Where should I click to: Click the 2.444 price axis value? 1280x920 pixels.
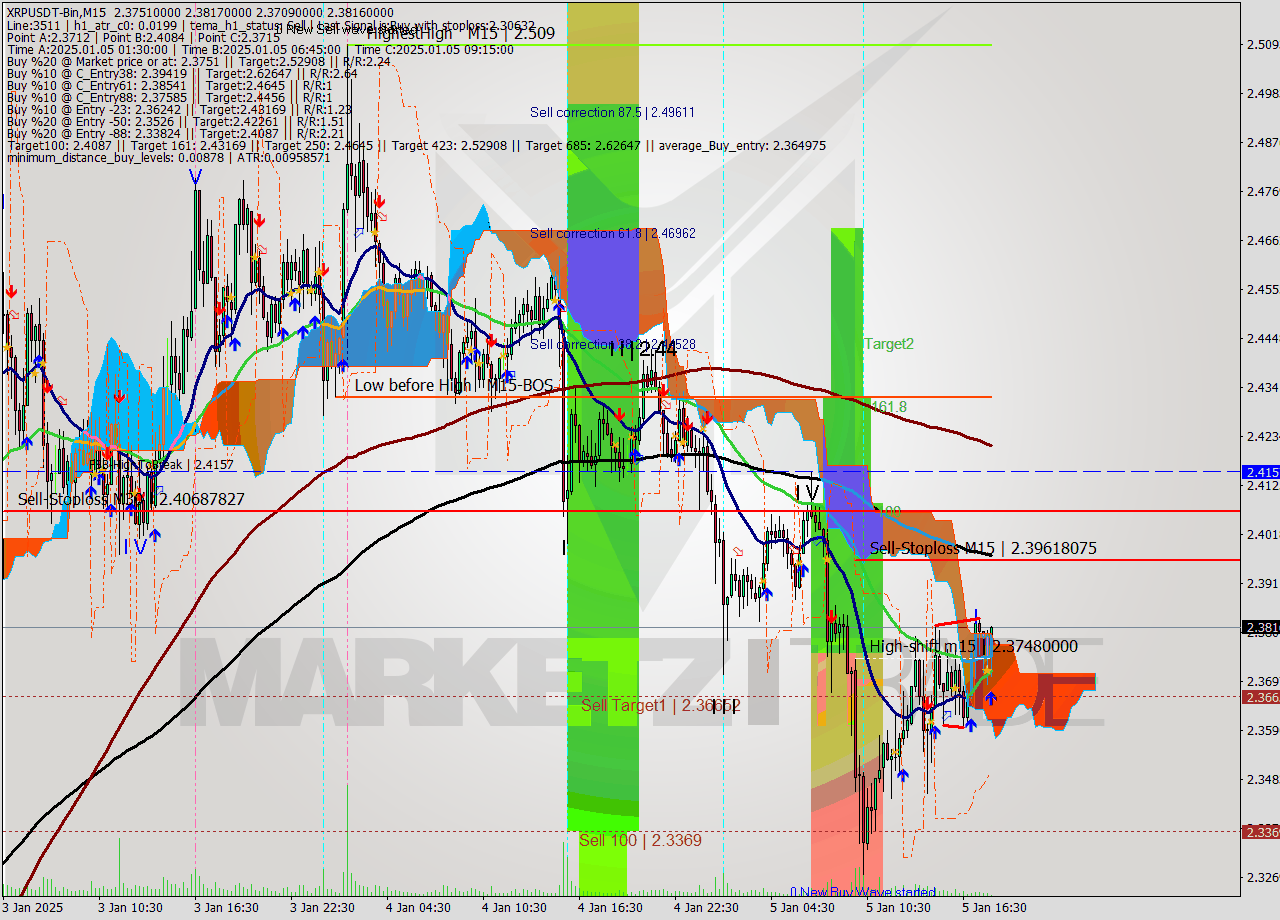1261,338
